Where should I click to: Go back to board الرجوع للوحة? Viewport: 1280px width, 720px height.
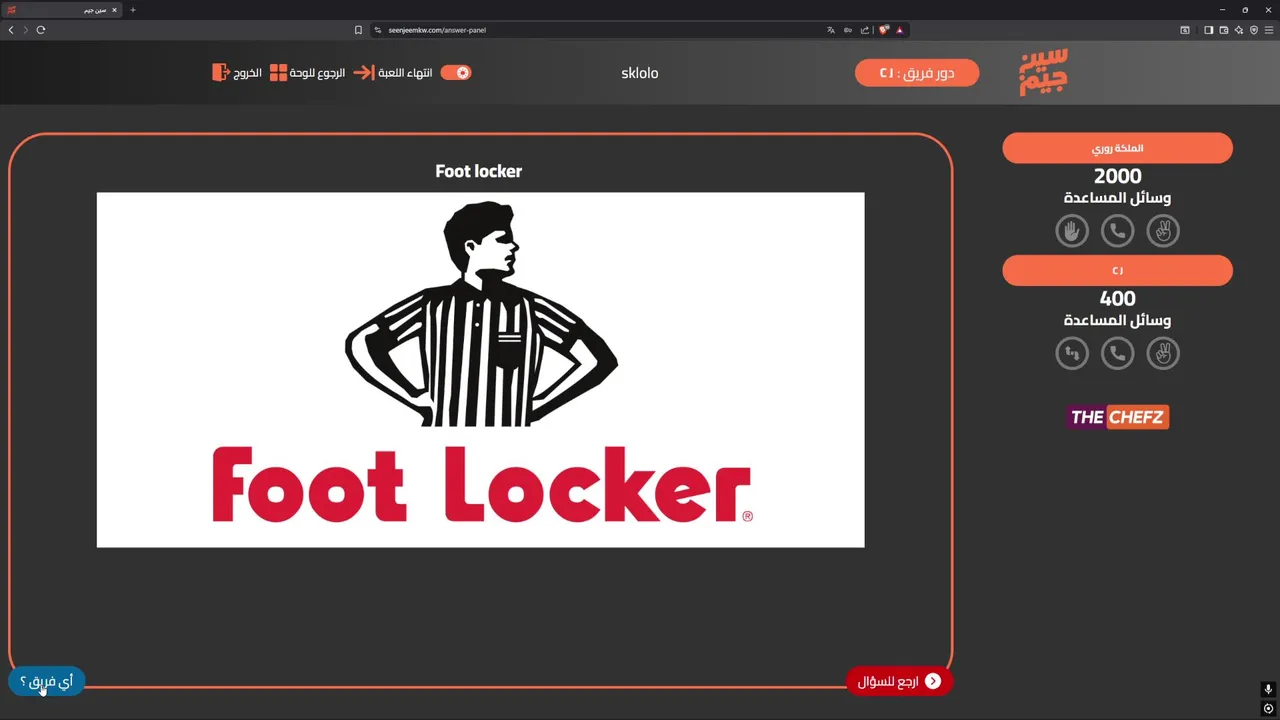click(x=307, y=73)
